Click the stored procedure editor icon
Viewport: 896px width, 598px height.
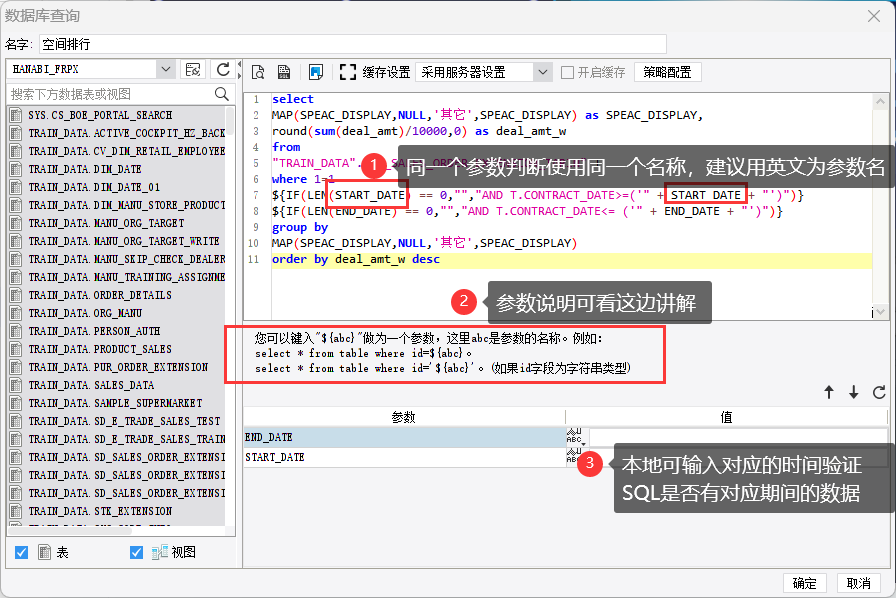284,72
